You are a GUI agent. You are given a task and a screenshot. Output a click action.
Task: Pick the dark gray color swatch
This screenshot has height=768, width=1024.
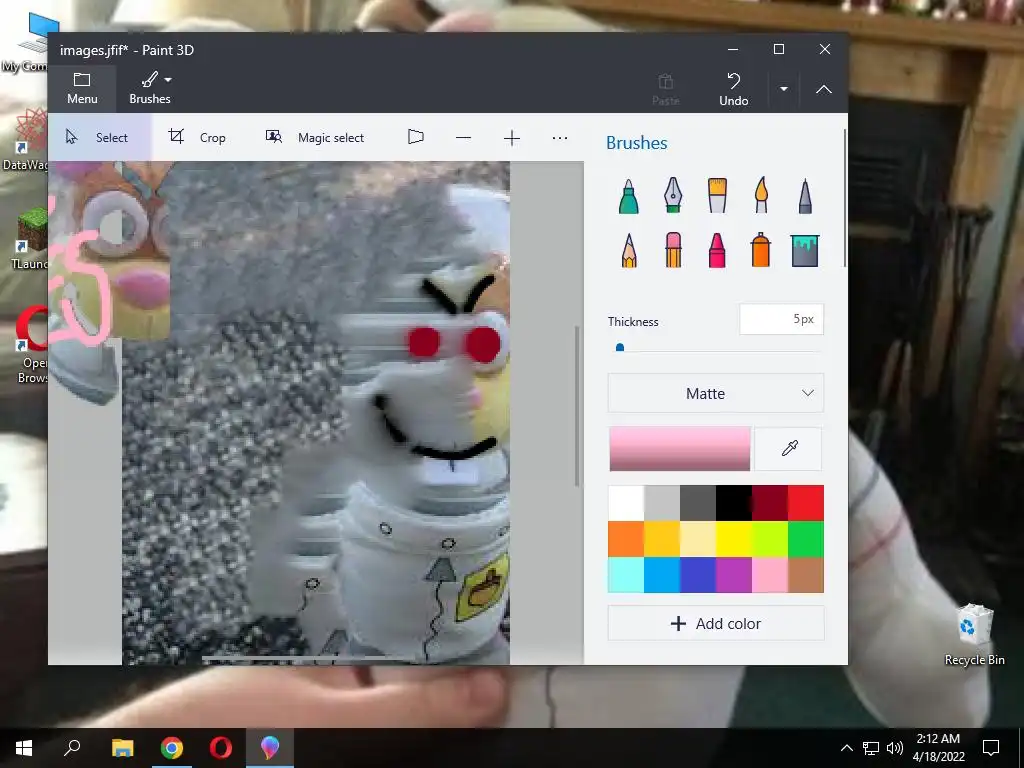(x=697, y=503)
